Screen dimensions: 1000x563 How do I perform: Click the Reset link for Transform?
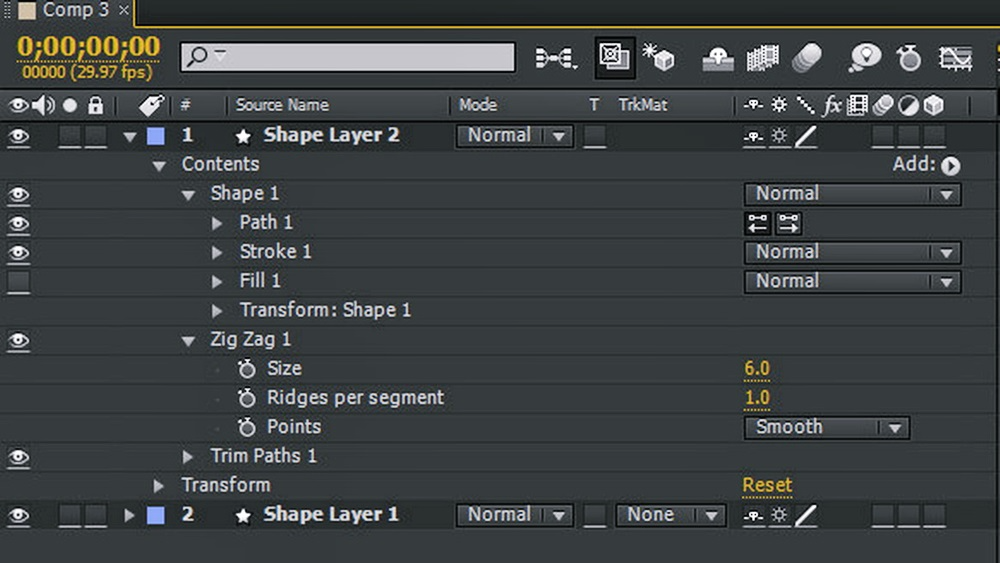pyautogui.click(x=767, y=485)
